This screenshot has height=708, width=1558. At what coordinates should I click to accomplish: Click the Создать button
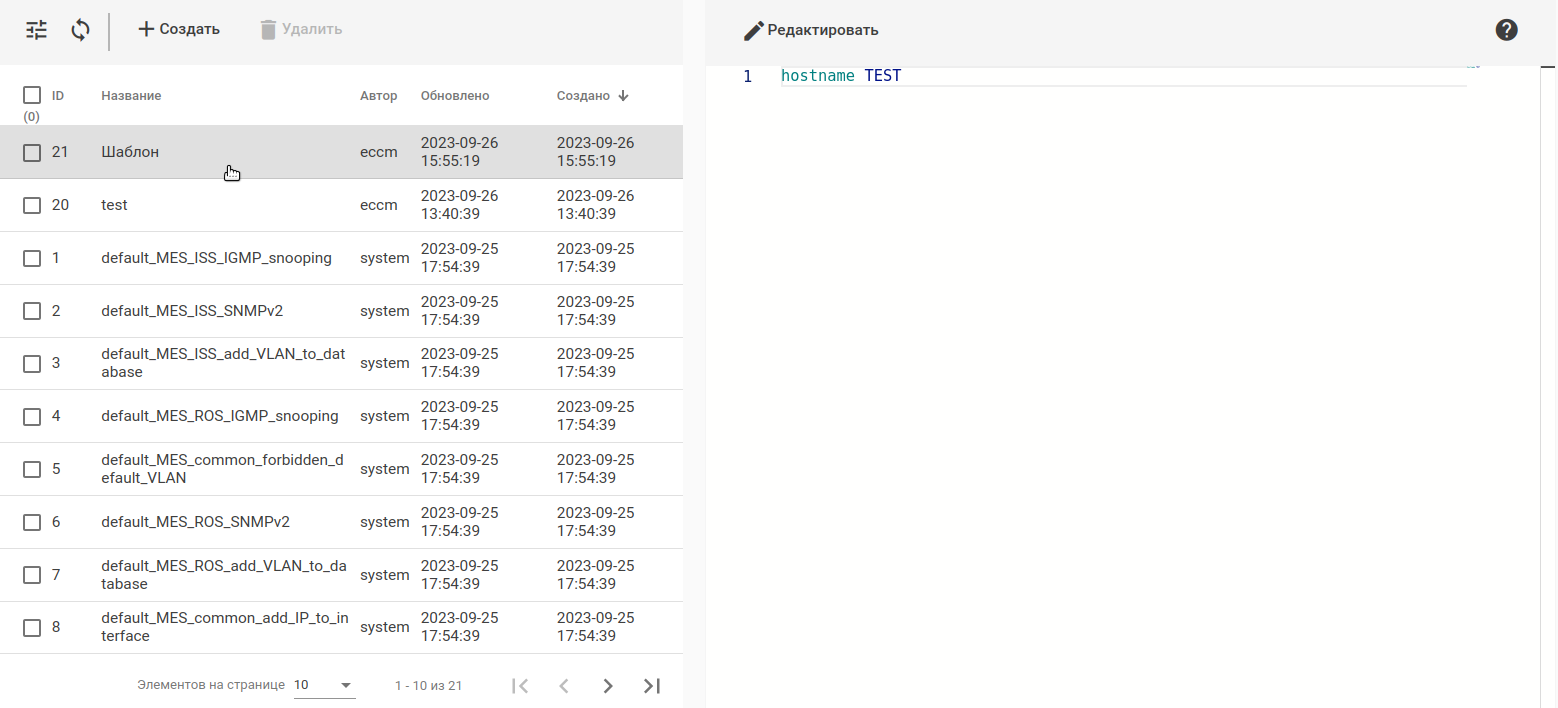pyautogui.click(x=178, y=30)
